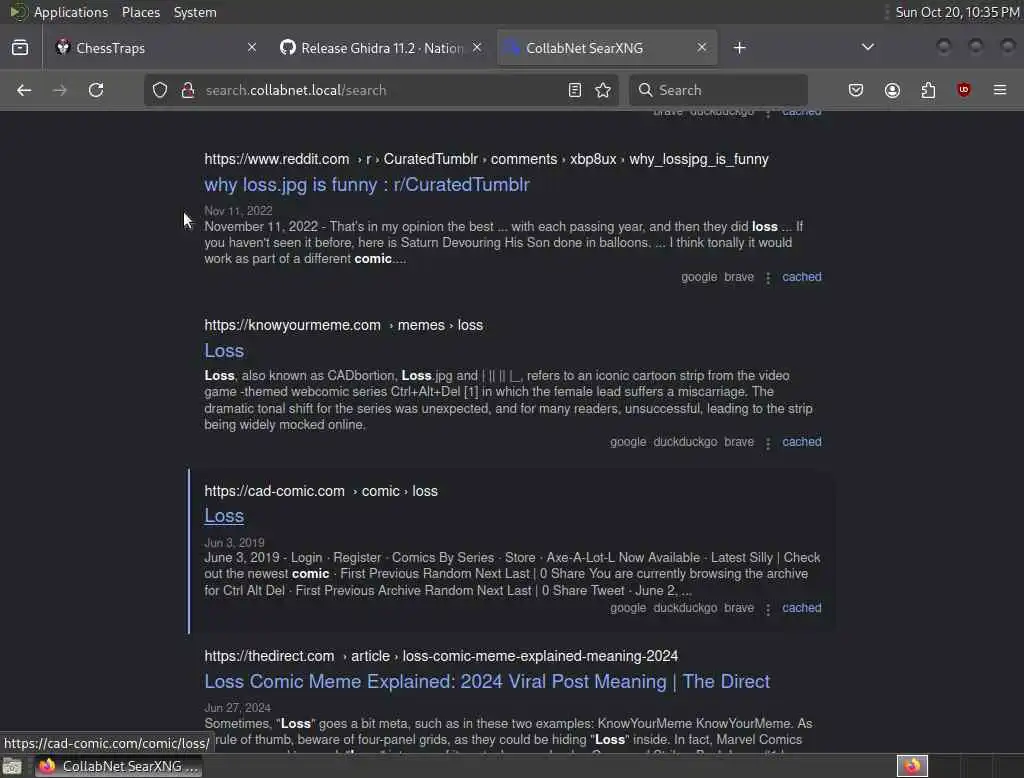Click the 'Jun 3, 2019' result date
Screen dimensions: 1024x778
coord(234,543)
